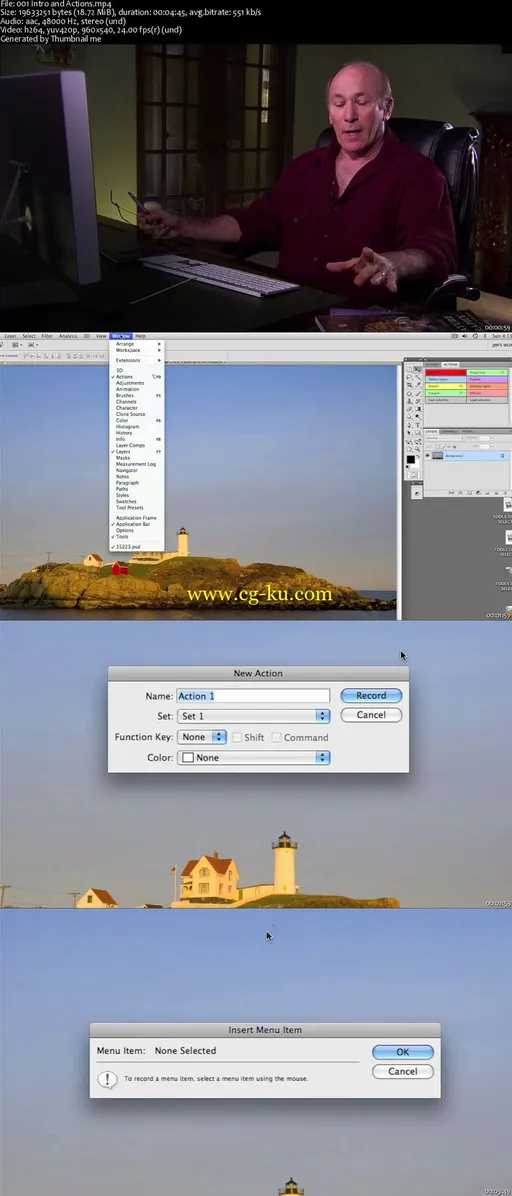Enable the Command checkbox in New Action

pos(276,738)
